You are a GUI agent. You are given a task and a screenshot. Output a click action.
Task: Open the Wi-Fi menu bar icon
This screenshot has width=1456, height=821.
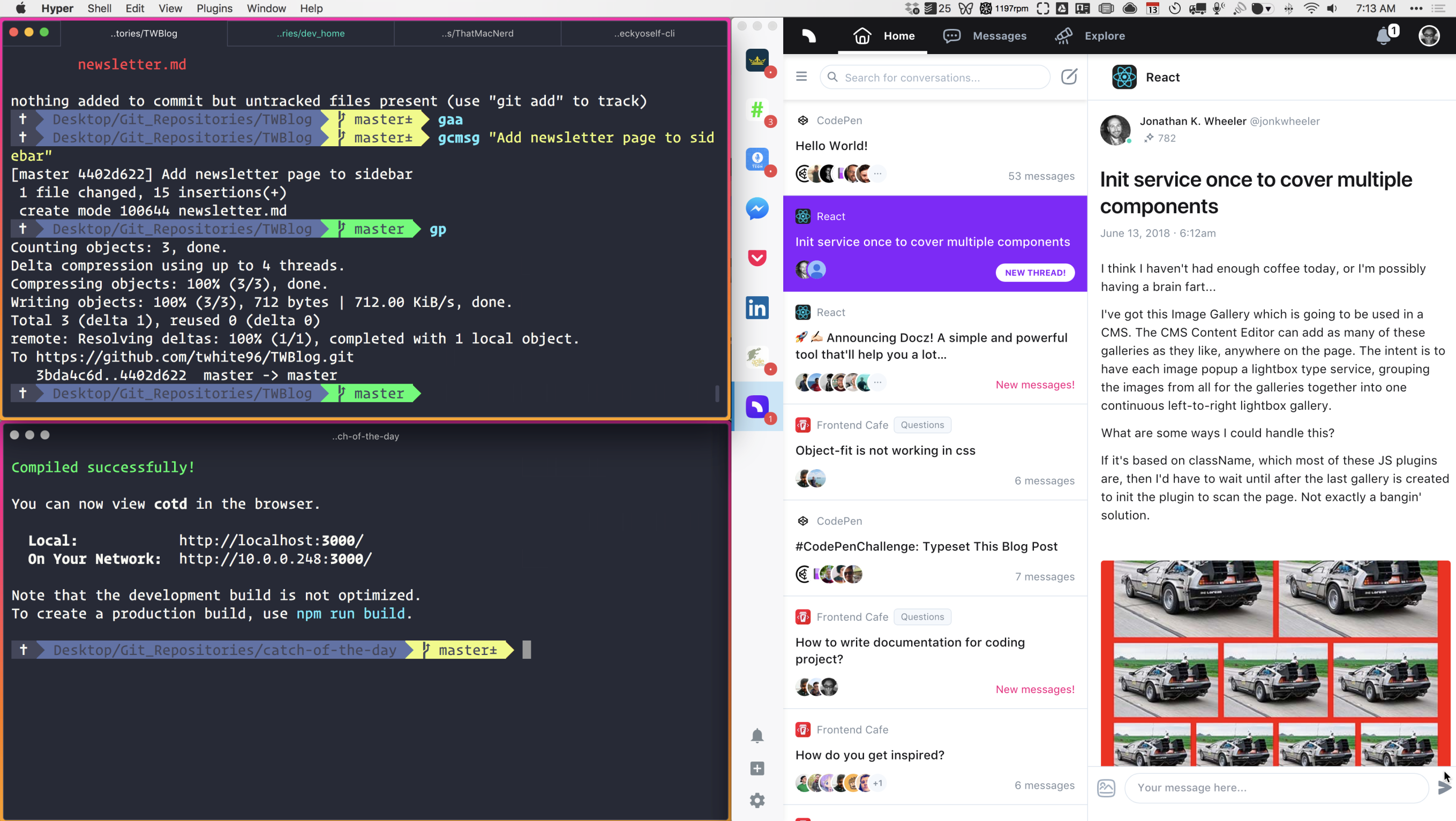[1311, 9]
